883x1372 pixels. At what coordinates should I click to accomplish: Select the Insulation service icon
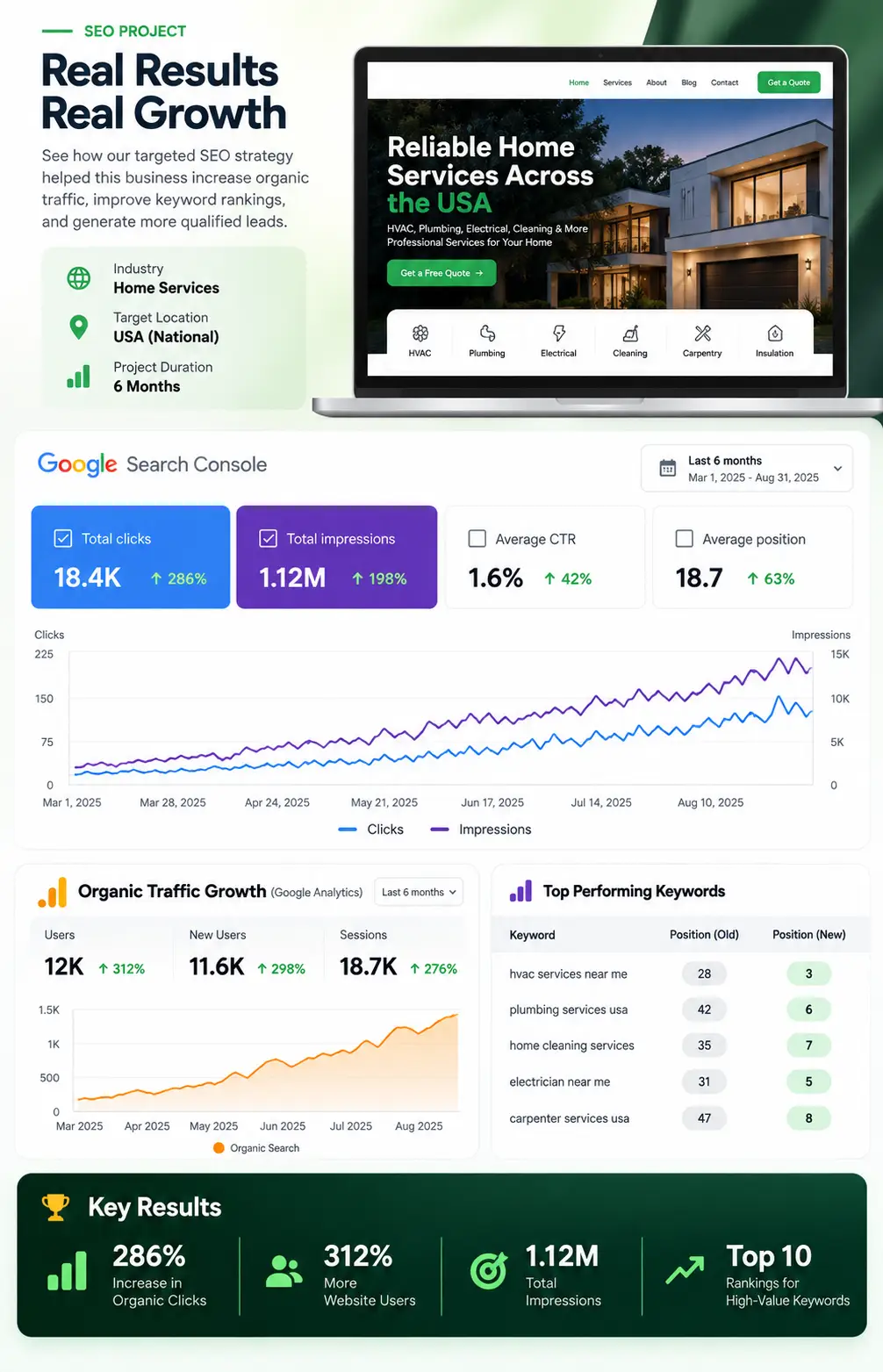(775, 334)
